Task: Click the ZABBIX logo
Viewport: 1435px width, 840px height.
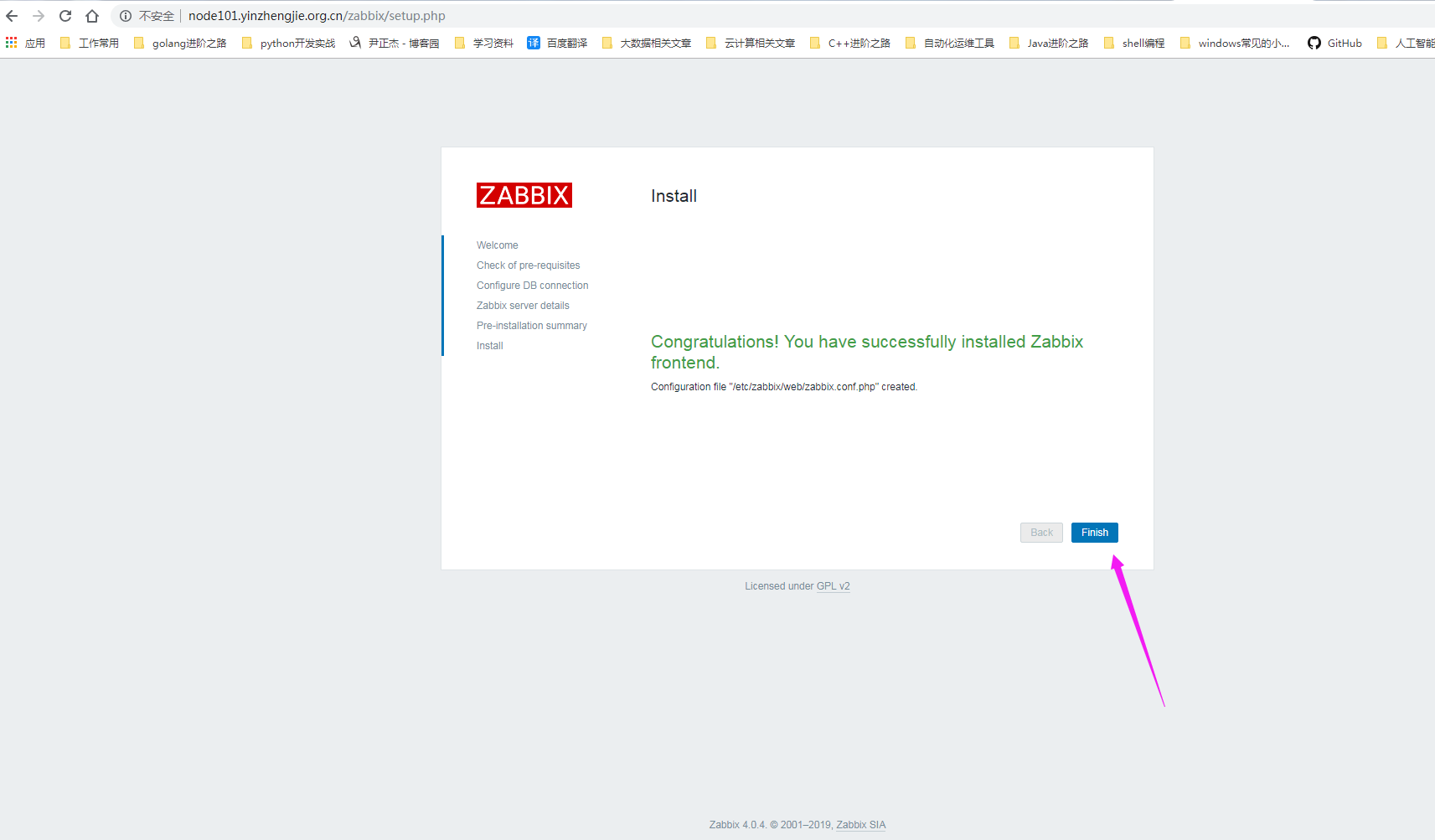Action: (524, 195)
